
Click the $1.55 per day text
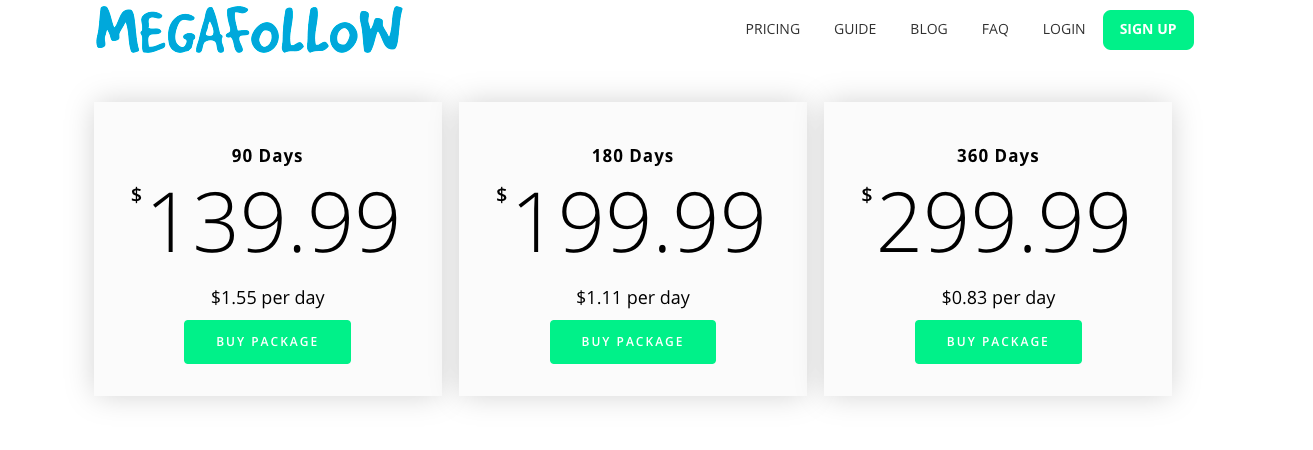tap(267, 298)
